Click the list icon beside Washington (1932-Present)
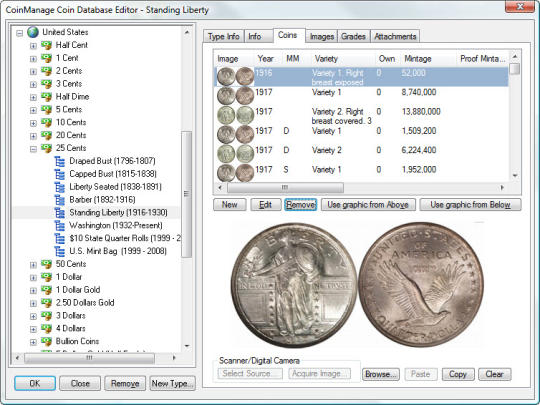Screen dimensions: 540x405 click(x=60, y=226)
